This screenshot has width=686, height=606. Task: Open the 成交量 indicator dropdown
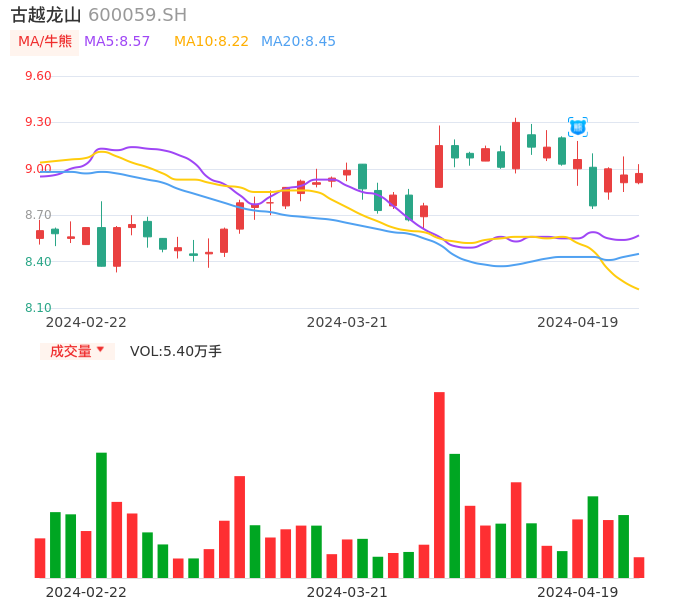coord(77,351)
